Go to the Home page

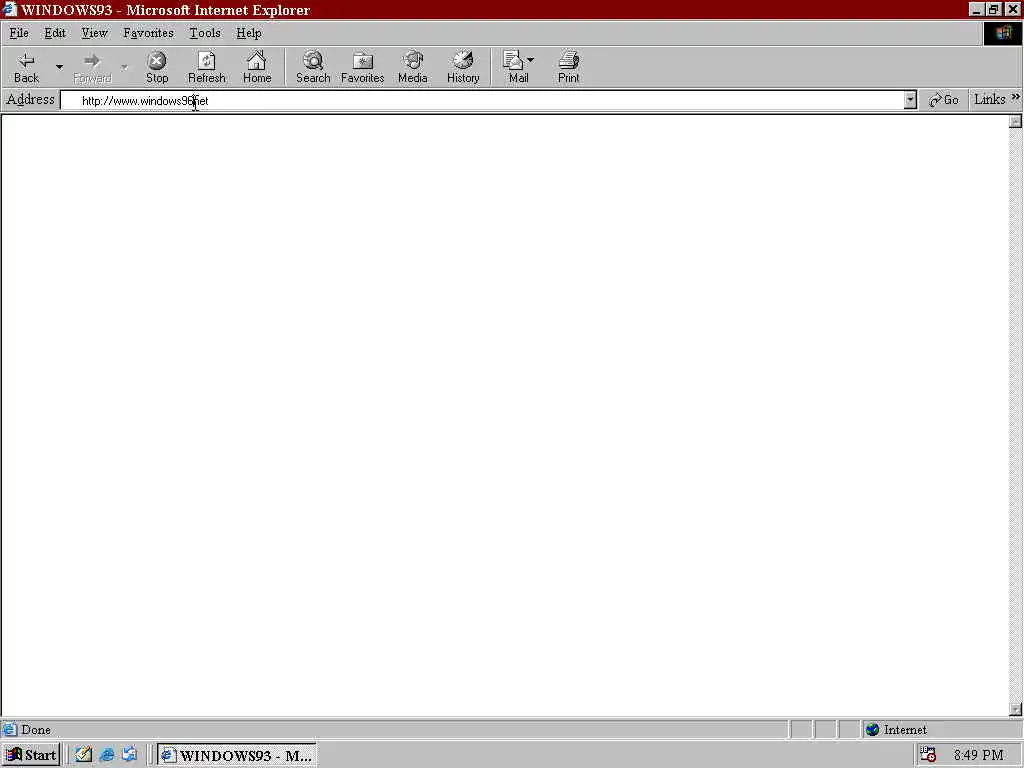click(257, 67)
